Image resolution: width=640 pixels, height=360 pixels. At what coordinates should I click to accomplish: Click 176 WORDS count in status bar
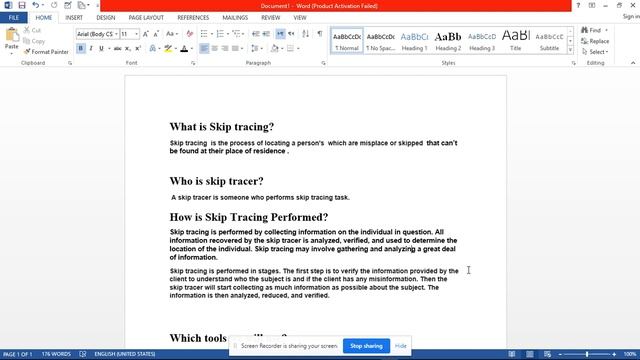[x=56, y=354]
